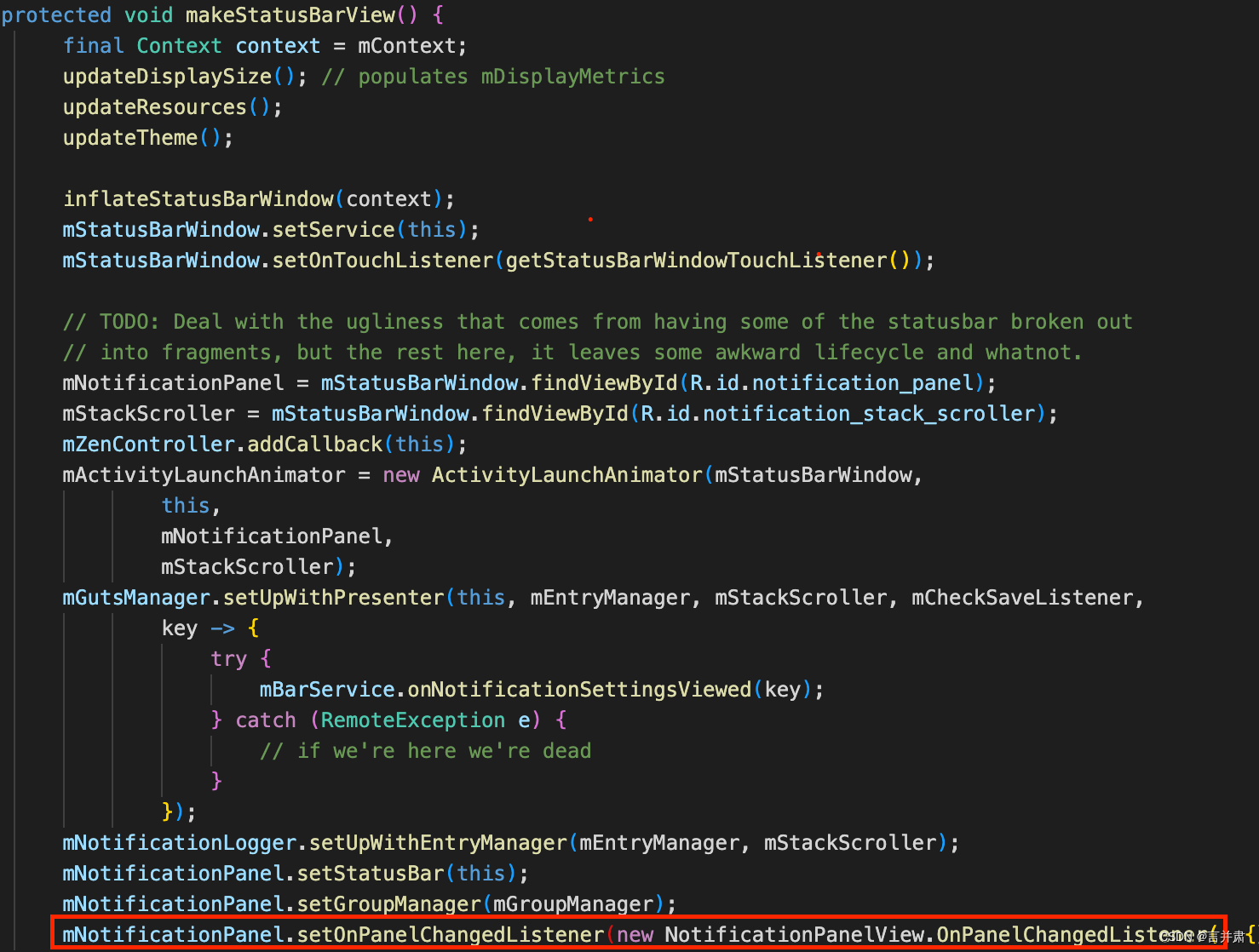The width and height of the screenshot is (1259, 952).
Task: Click the TODO comment first line
Action: 598,322
